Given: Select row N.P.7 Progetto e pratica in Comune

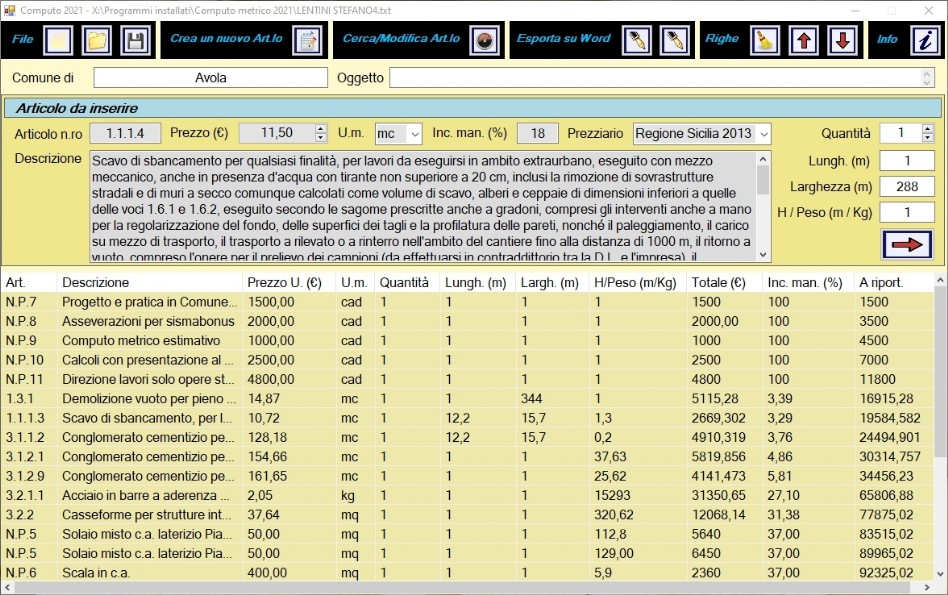Looking at the screenshot, I should coord(467,302).
